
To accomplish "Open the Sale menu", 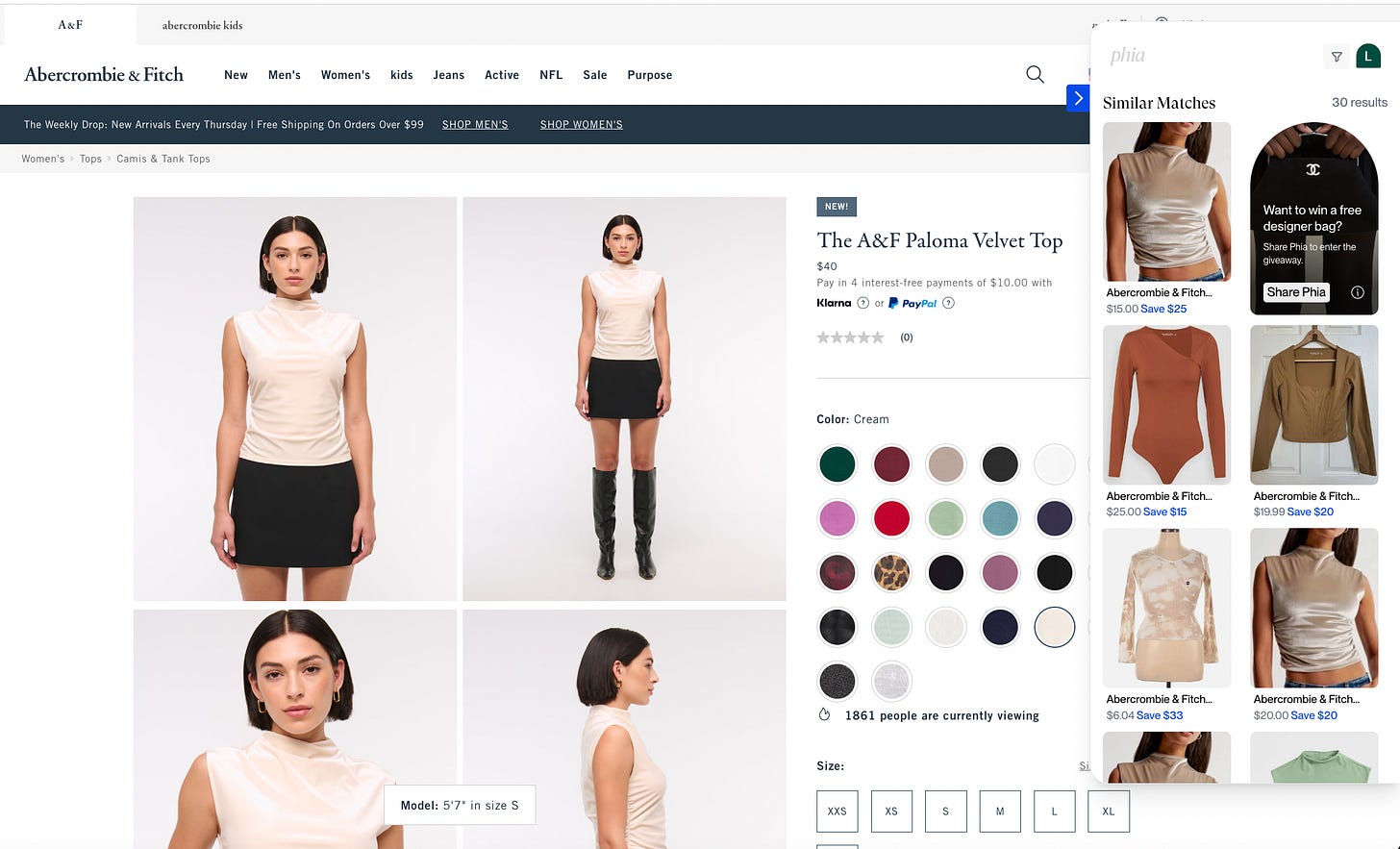I will (x=595, y=75).
